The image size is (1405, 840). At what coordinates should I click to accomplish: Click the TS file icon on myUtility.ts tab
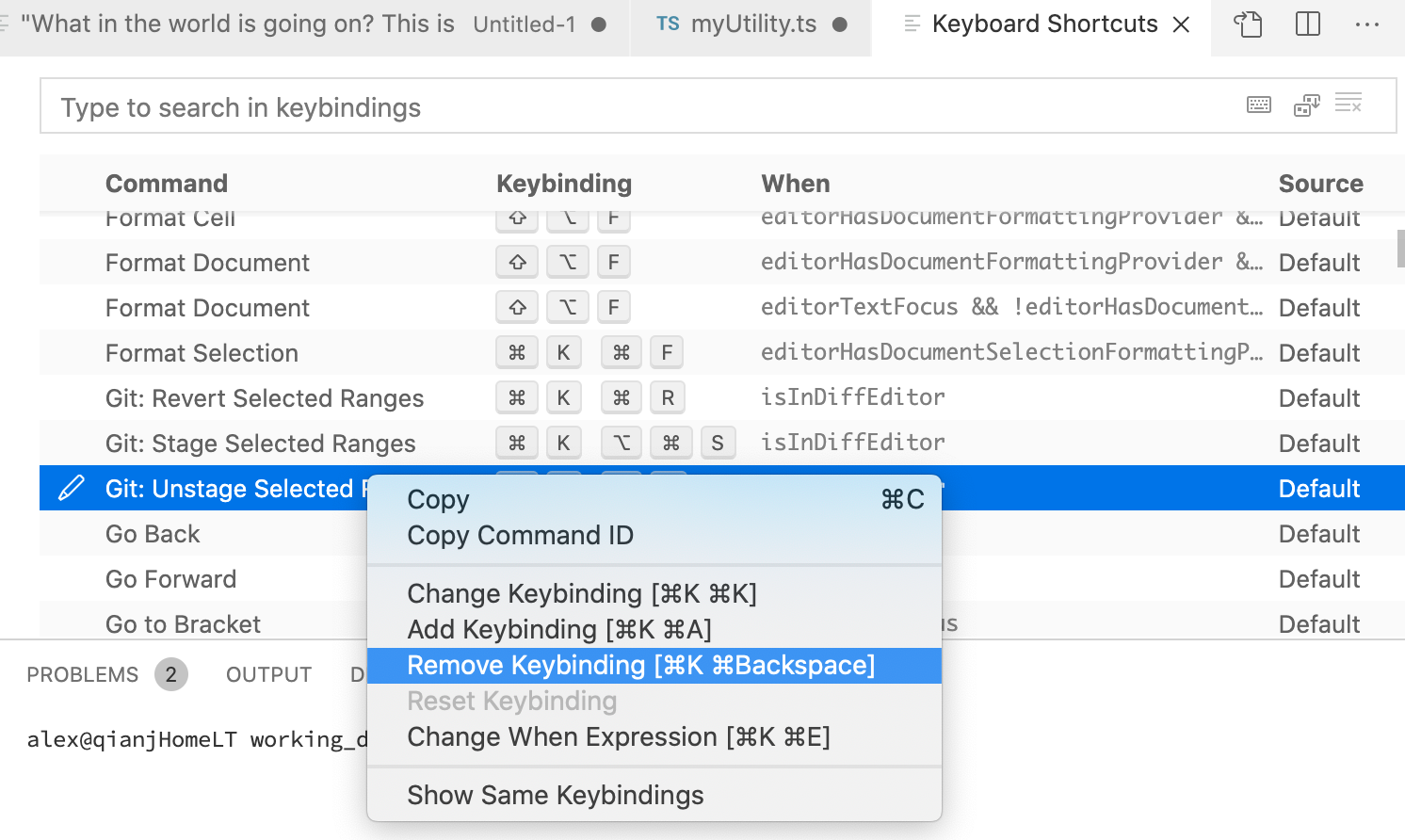coord(669,24)
